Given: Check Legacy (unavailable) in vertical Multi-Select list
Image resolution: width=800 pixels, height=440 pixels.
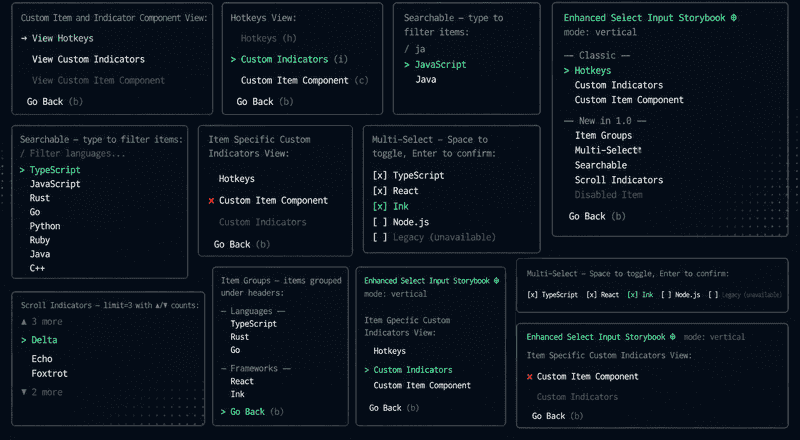Looking at the screenshot, I should pyautogui.click(x=380, y=237).
